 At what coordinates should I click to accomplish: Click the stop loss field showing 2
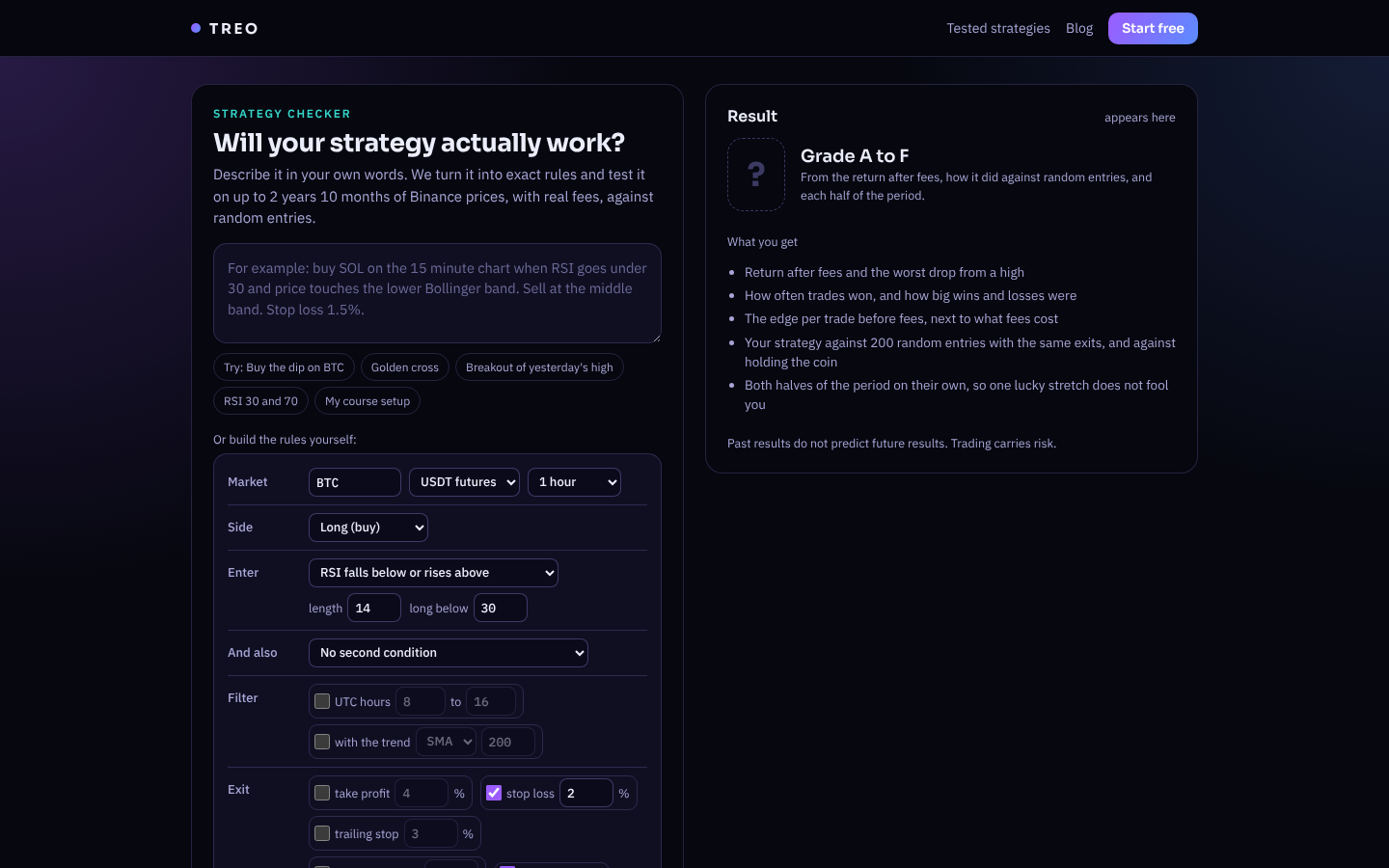coord(586,793)
